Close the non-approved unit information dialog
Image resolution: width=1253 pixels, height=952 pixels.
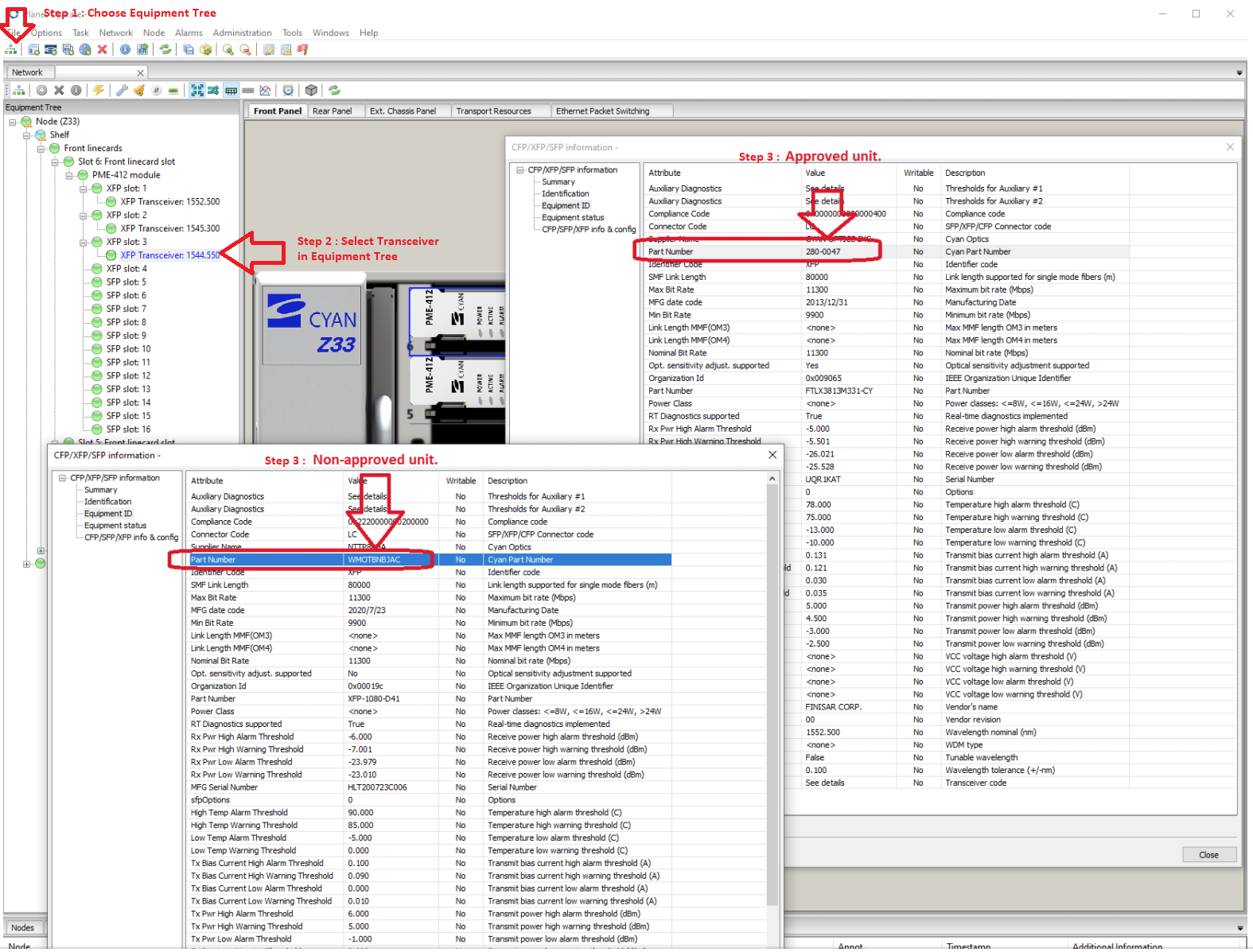[x=772, y=455]
